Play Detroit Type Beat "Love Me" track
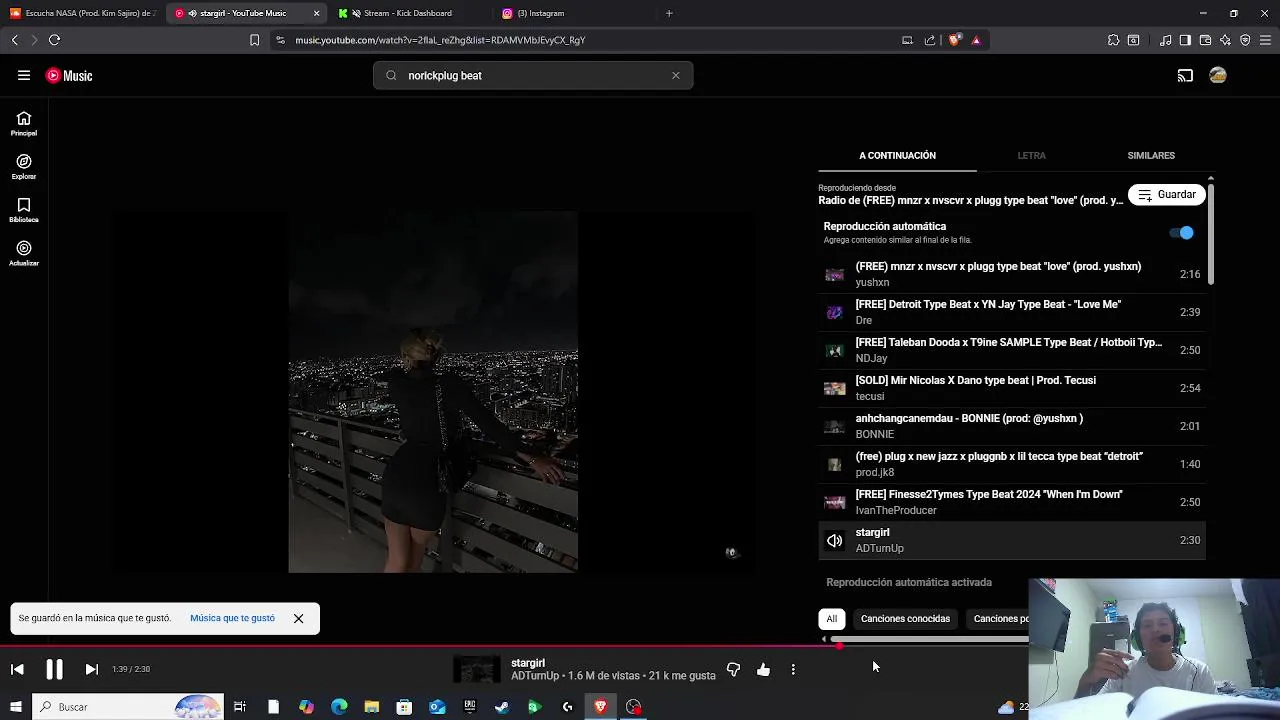This screenshot has width=1280, height=720. tap(1012, 312)
